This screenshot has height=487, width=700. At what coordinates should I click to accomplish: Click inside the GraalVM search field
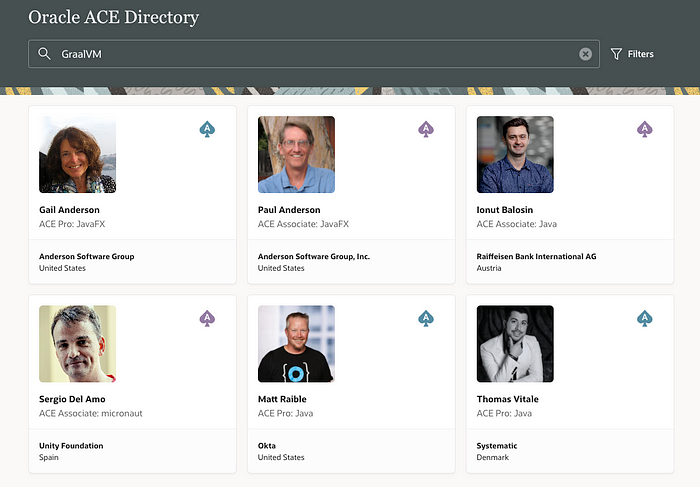(x=300, y=54)
